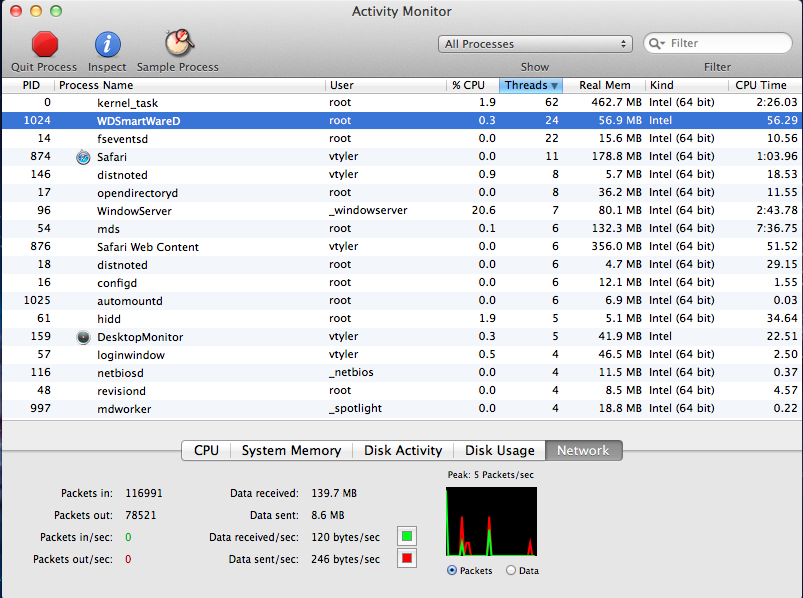The width and height of the screenshot is (803, 598).
Task: Sort by the % CPU column header
Action: [x=473, y=86]
